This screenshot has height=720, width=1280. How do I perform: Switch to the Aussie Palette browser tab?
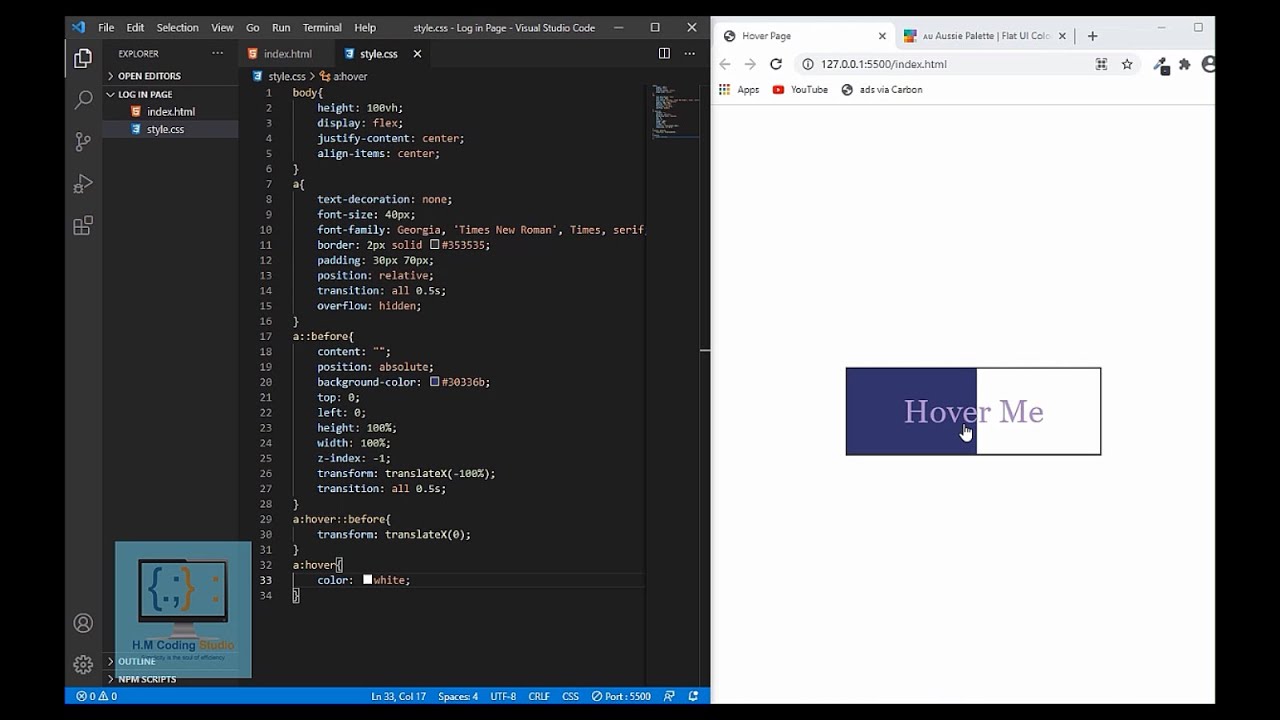(985, 36)
